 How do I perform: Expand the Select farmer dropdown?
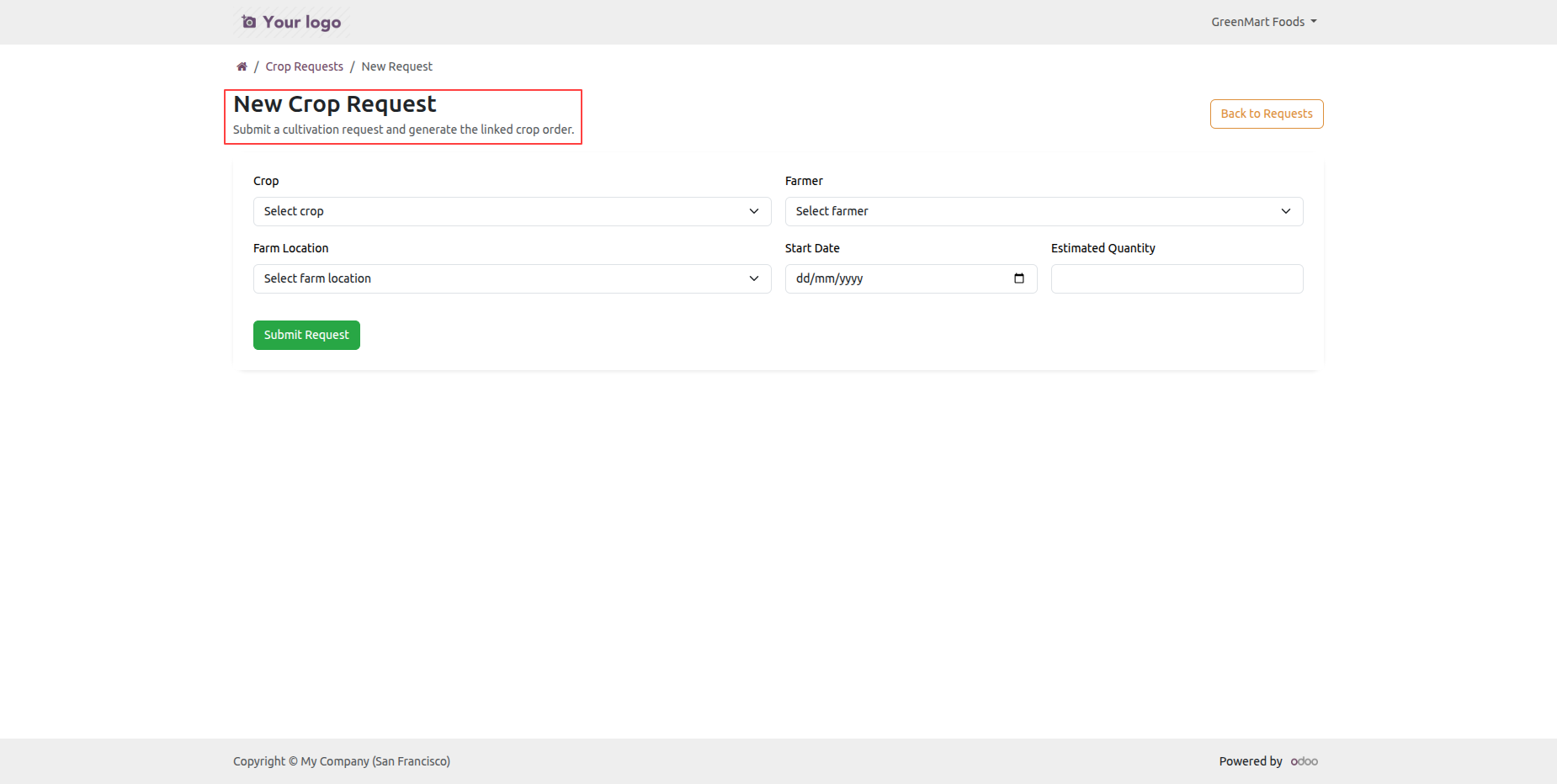pyautogui.click(x=1044, y=211)
